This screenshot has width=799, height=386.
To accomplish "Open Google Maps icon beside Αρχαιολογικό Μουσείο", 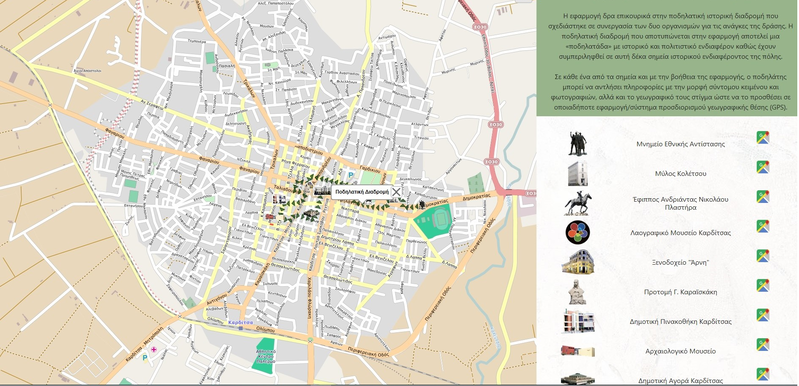I will 762,344.
